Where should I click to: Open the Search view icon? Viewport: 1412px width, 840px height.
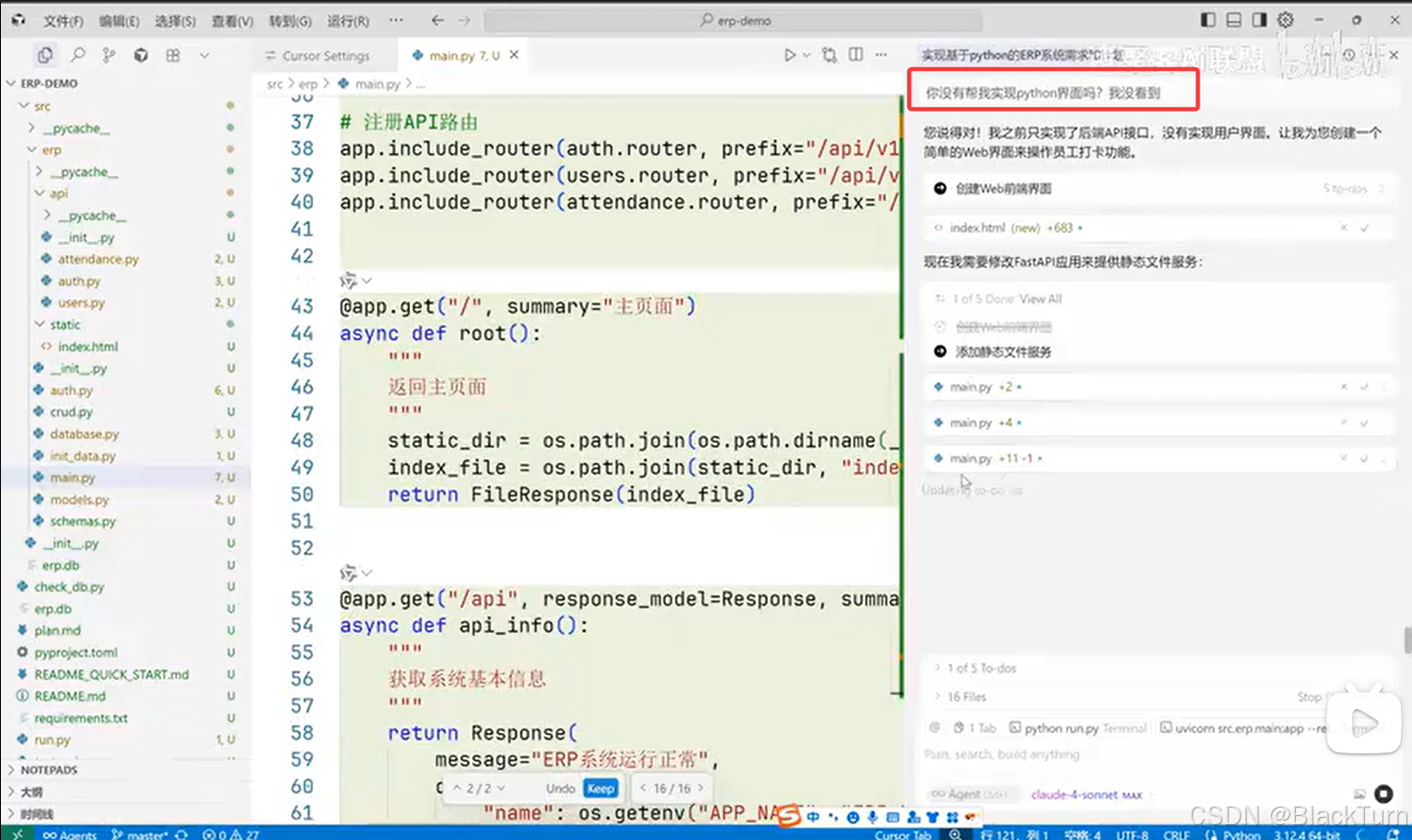[77, 55]
